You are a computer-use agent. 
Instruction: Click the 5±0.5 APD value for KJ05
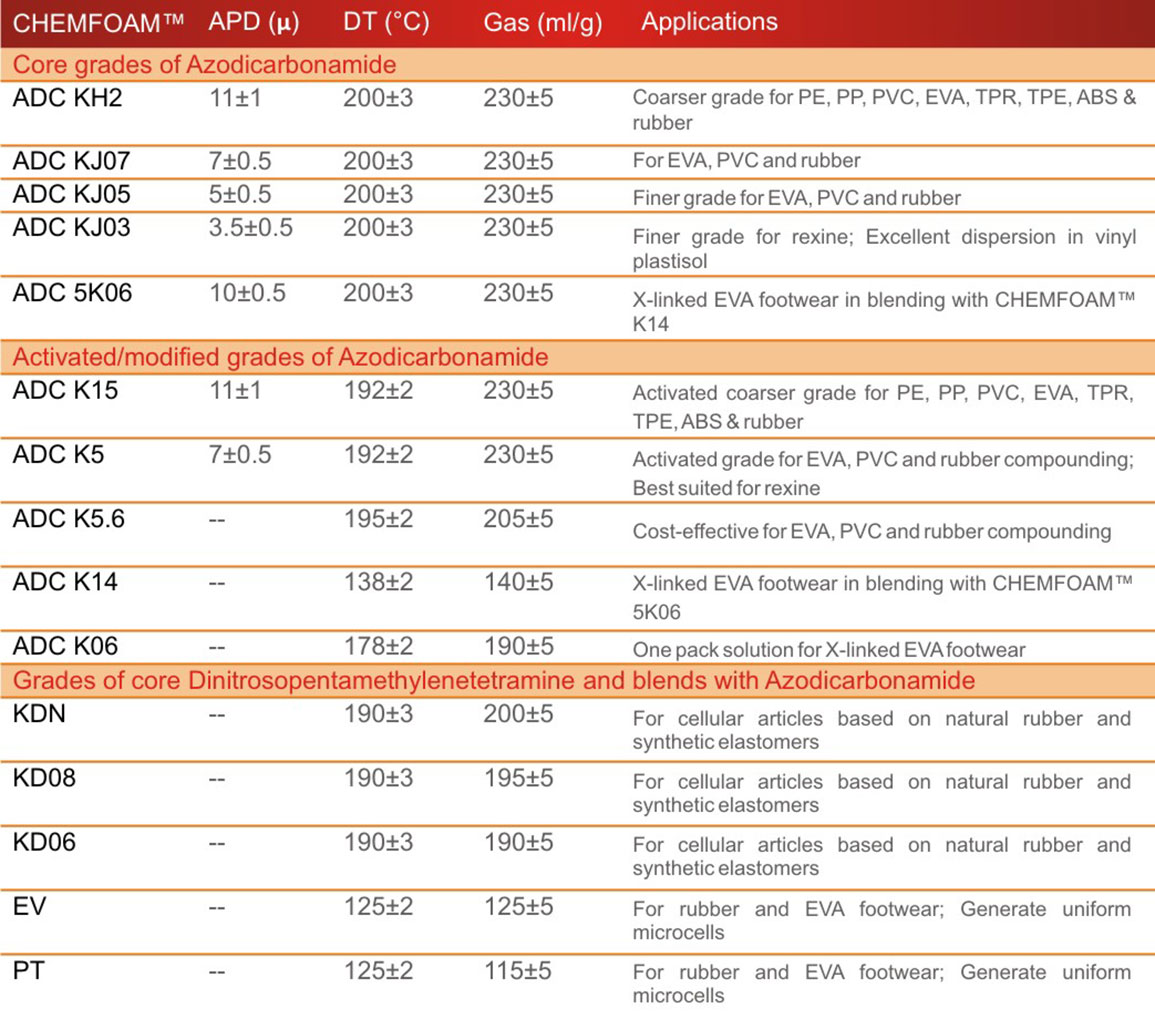tap(240, 195)
